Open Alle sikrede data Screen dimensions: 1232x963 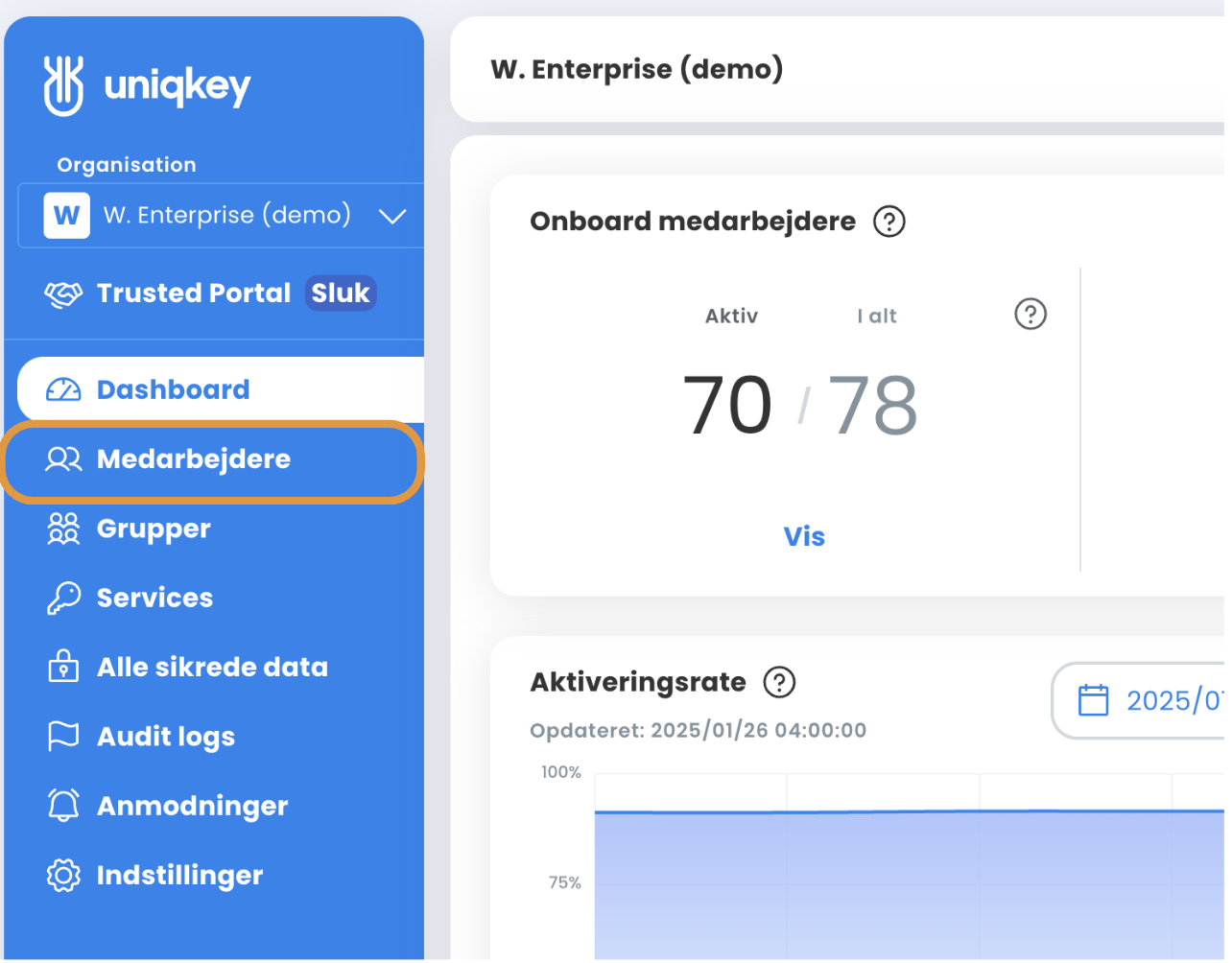pos(212,667)
